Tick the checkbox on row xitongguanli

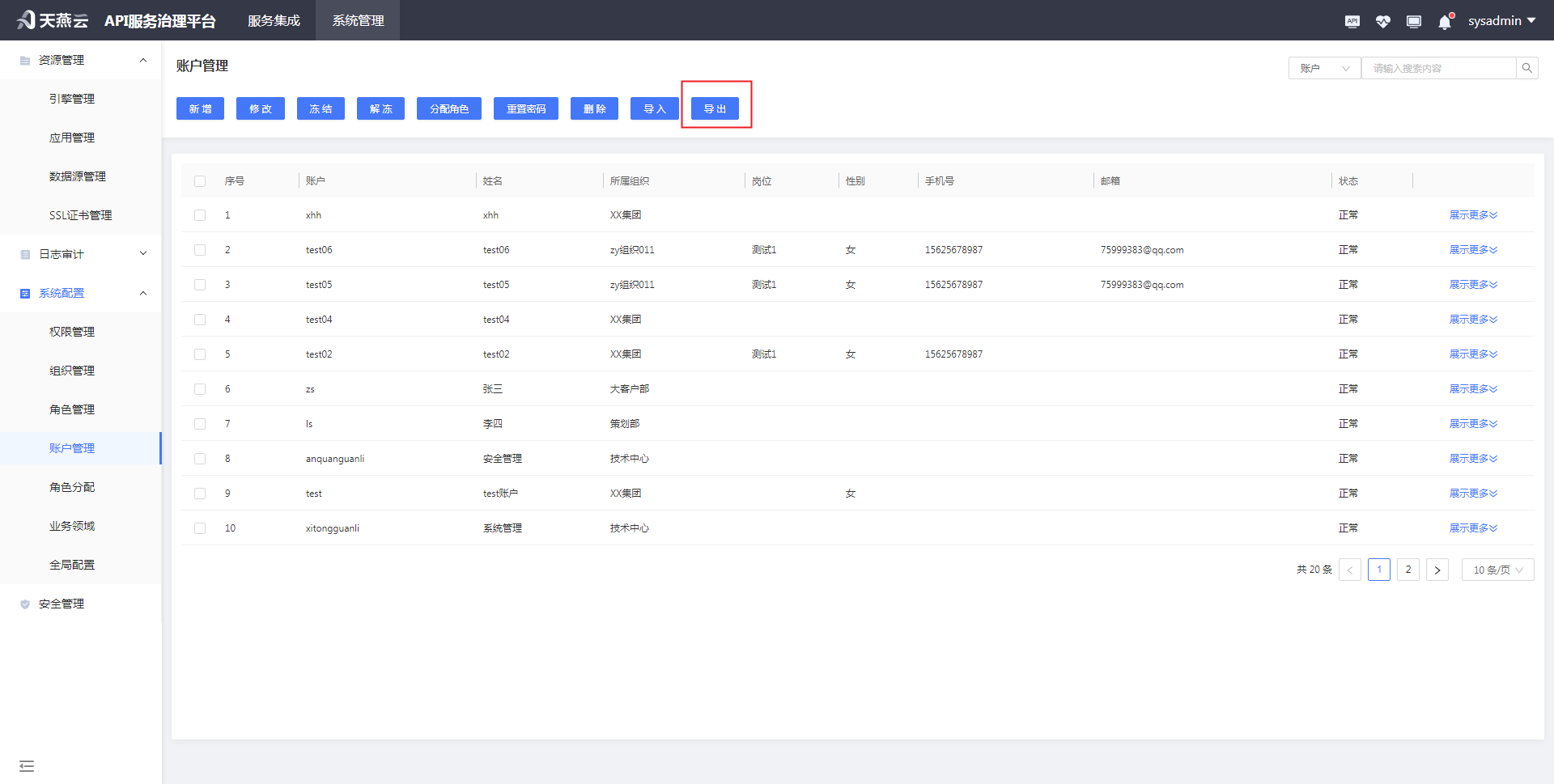[200, 528]
